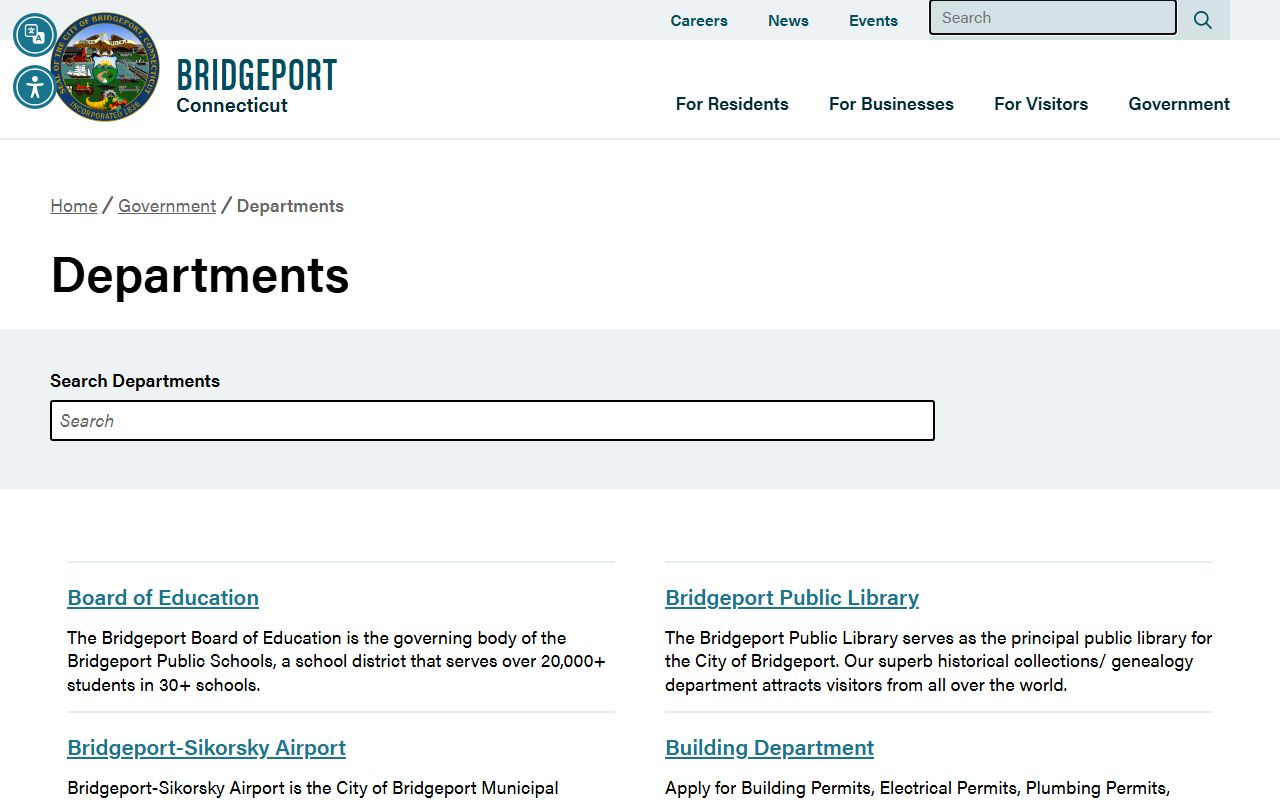This screenshot has height=800, width=1280.
Task: Open Bridgeport Public Library department
Action: (x=792, y=598)
